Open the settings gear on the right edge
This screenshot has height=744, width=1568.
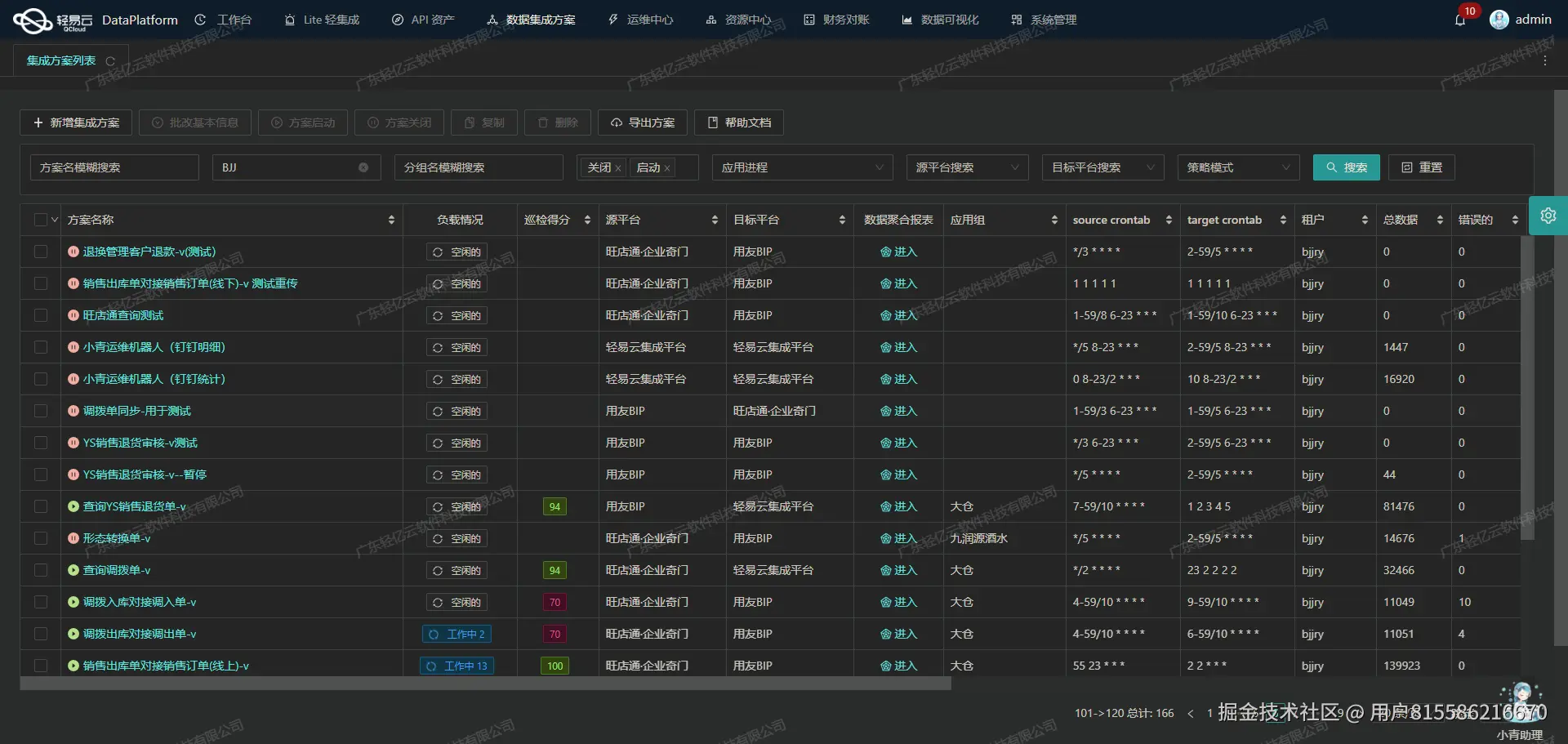point(1548,216)
